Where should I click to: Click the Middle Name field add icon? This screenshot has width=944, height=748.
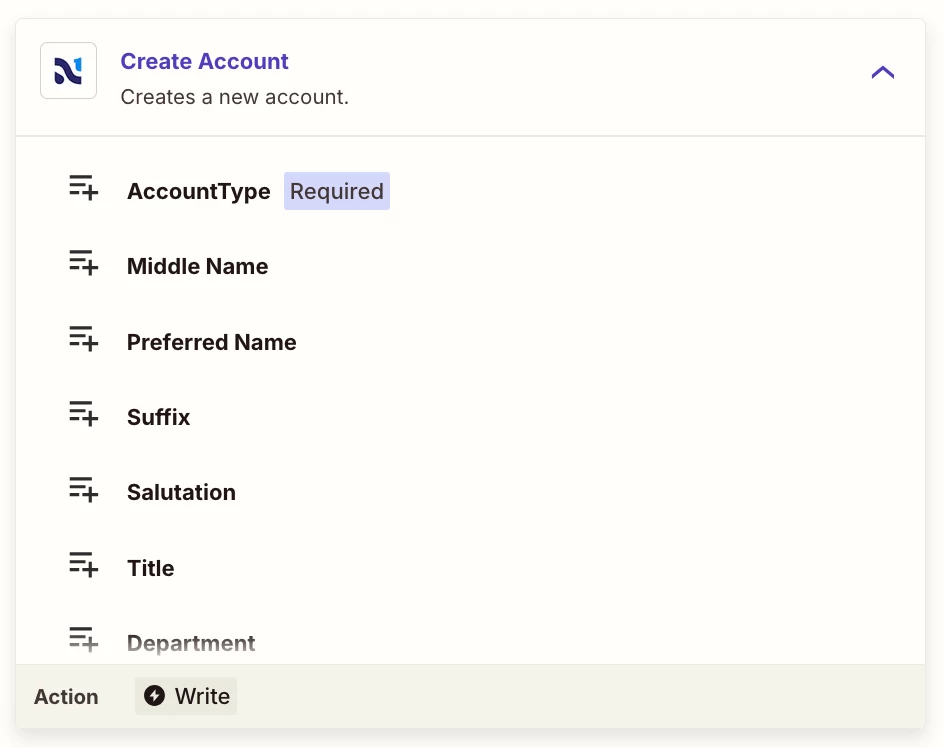point(83,263)
